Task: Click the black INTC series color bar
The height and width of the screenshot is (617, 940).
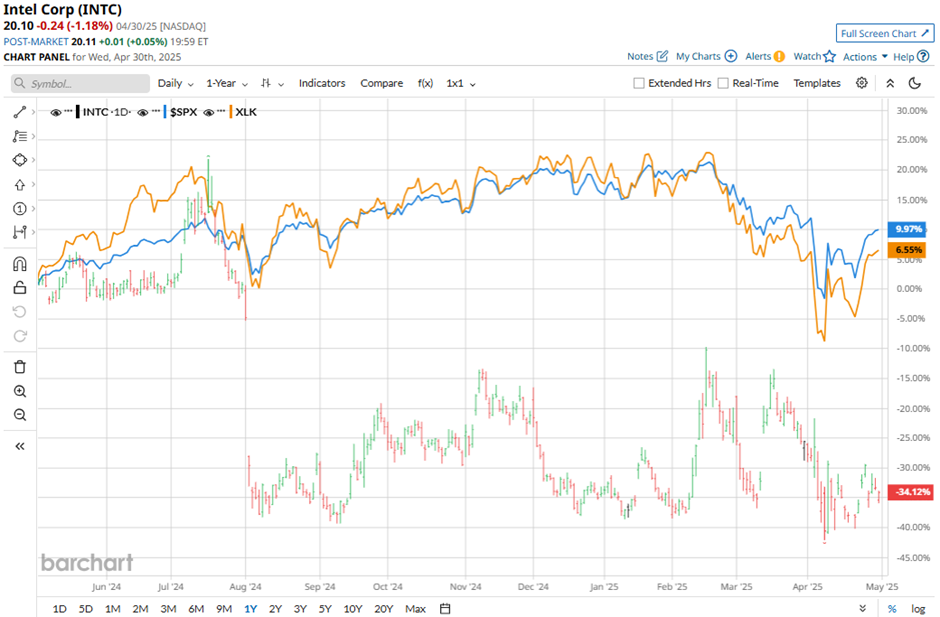Action: [x=77, y=112]
